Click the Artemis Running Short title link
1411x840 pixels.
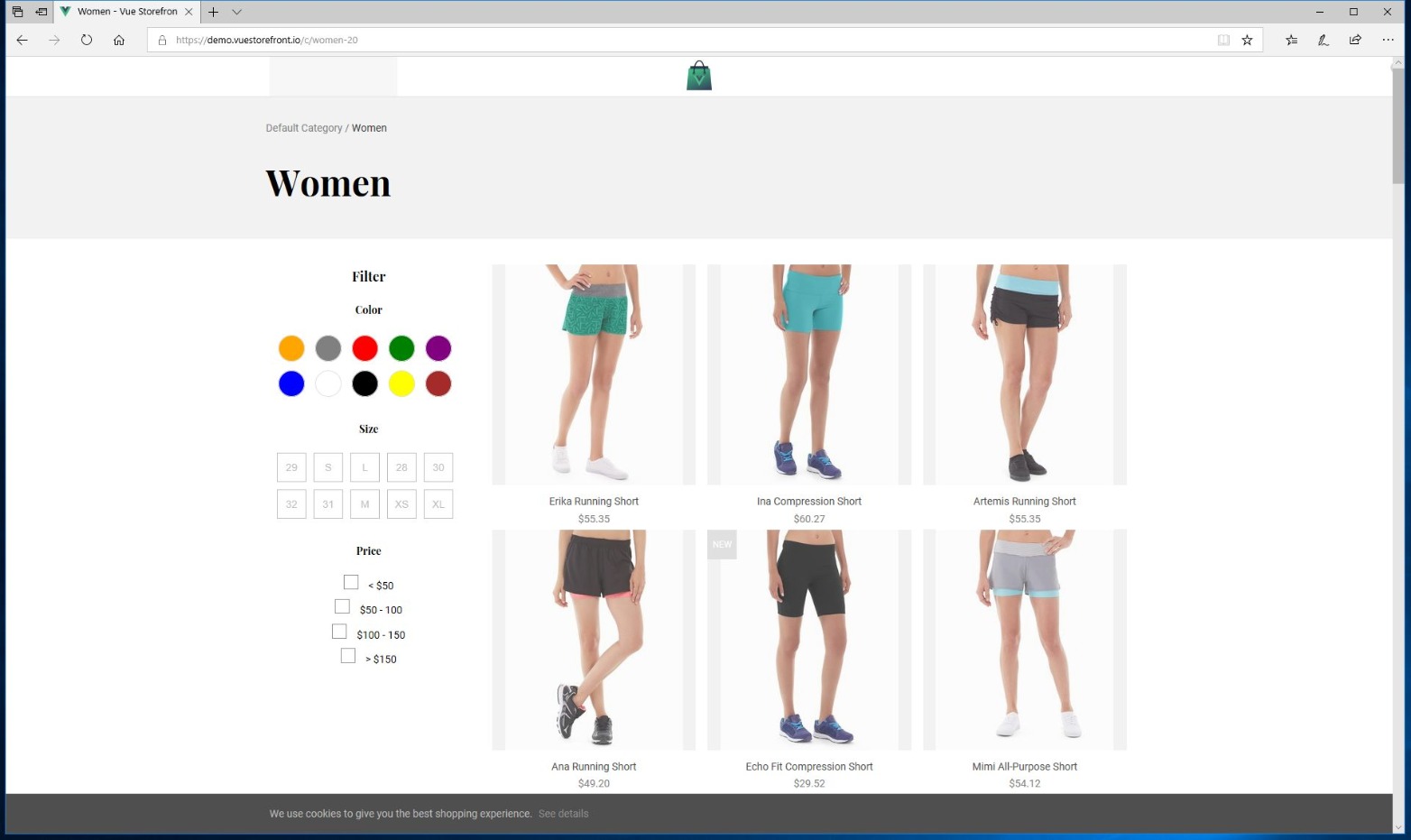tap(1025, 502)
